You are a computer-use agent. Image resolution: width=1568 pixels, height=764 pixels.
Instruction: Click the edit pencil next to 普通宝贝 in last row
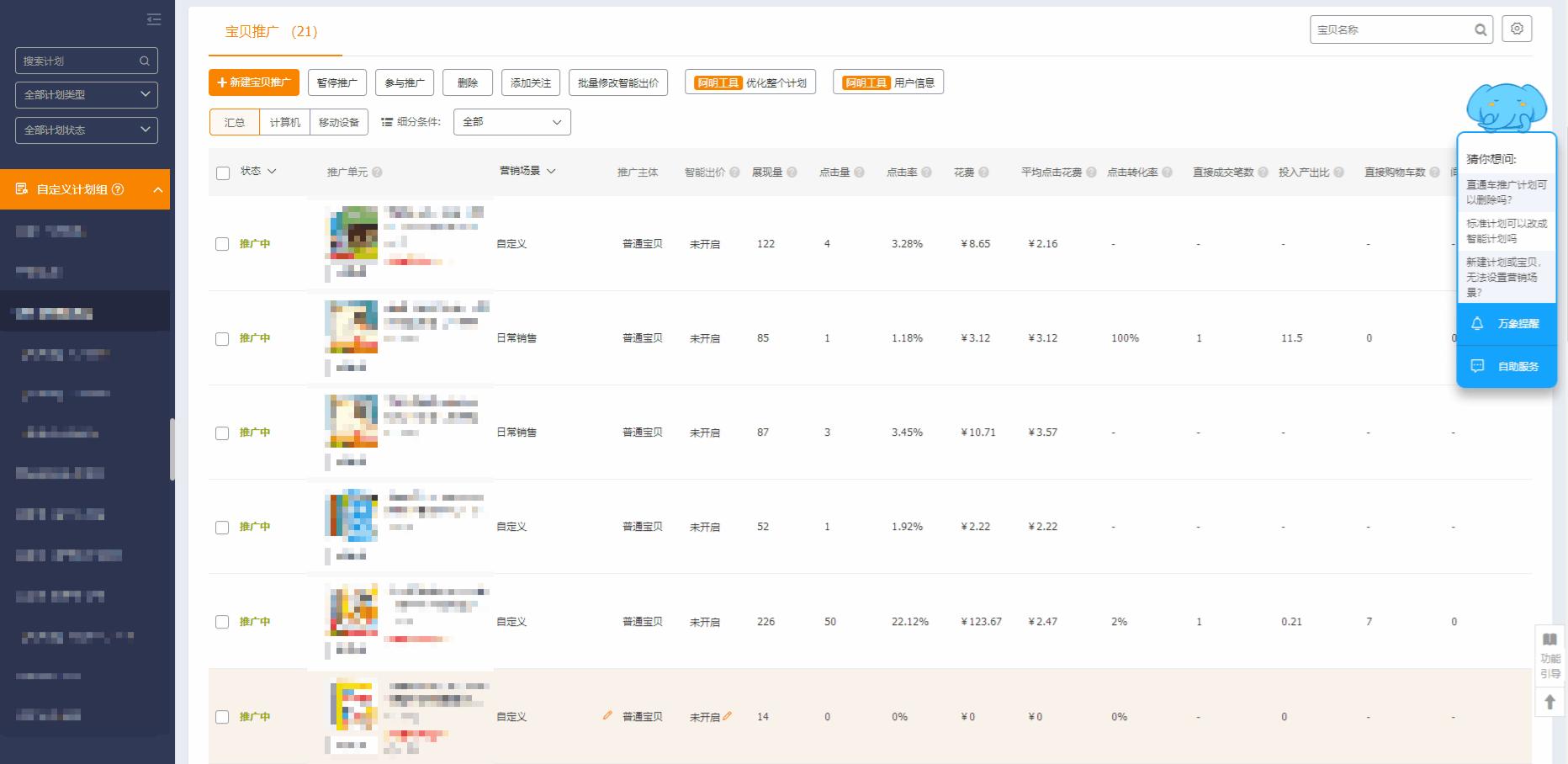pos(607,716)
